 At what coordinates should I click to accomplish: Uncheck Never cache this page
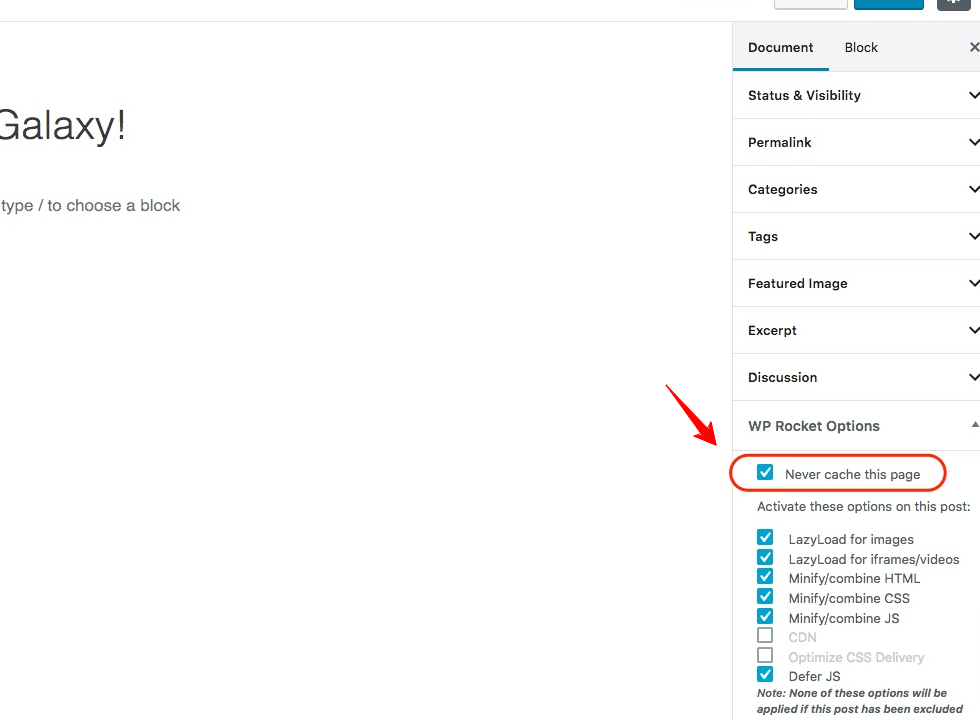pyautogui.click(x=765, y=472)
